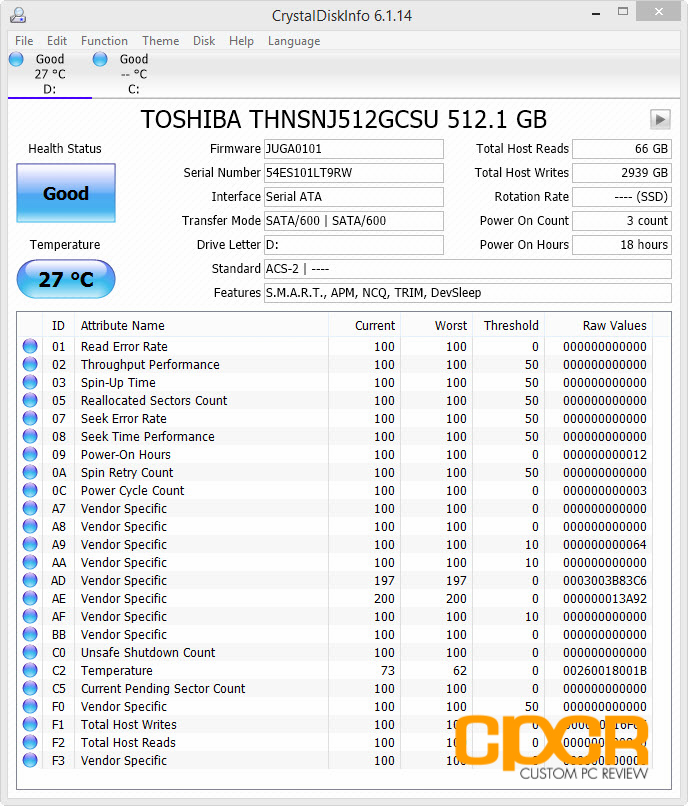Screen dimensions: 688x806
Task: Click the status orb for Seek Time Performance
Action: tap(30, 436)
